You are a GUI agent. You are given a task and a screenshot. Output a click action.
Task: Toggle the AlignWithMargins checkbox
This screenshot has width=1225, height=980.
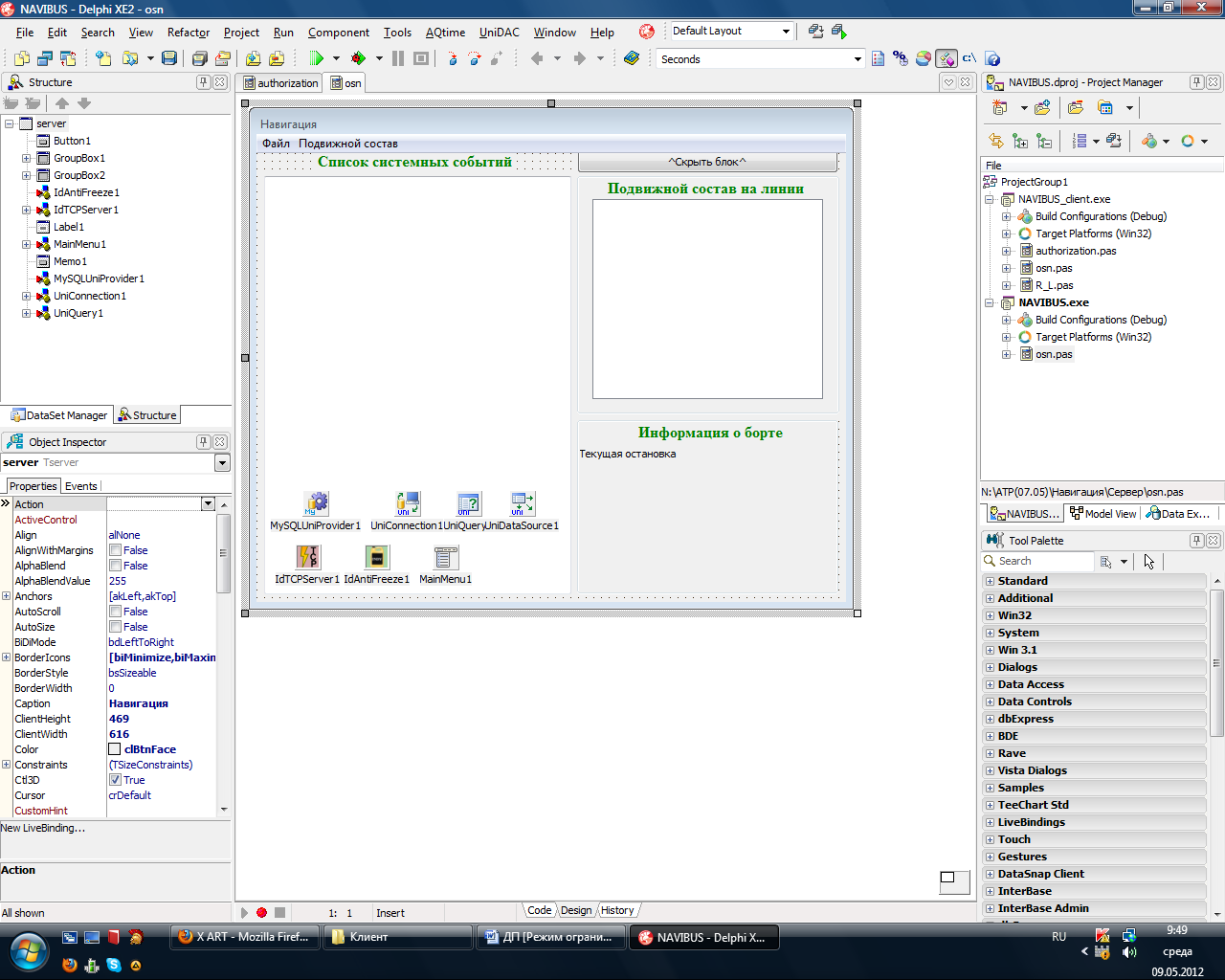(x=115, y=550)
